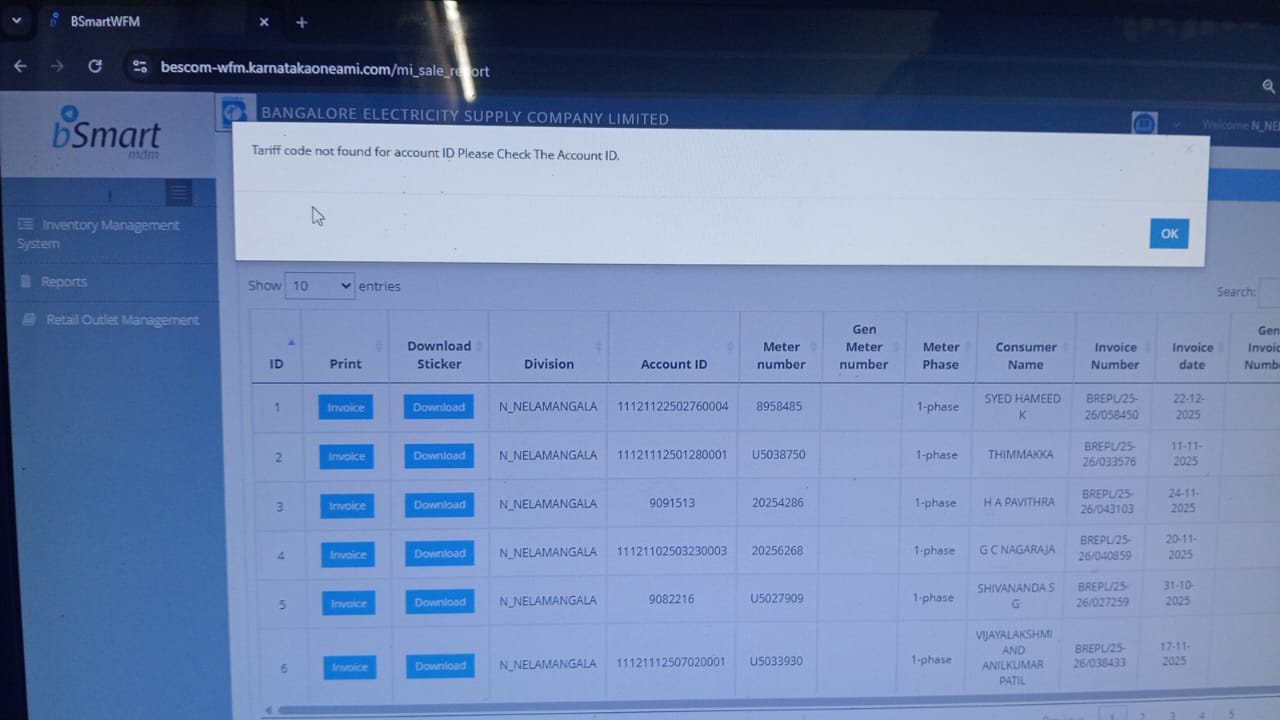
Task: Print invoice for H A PAVITHRA
Action: pos(347,506)
